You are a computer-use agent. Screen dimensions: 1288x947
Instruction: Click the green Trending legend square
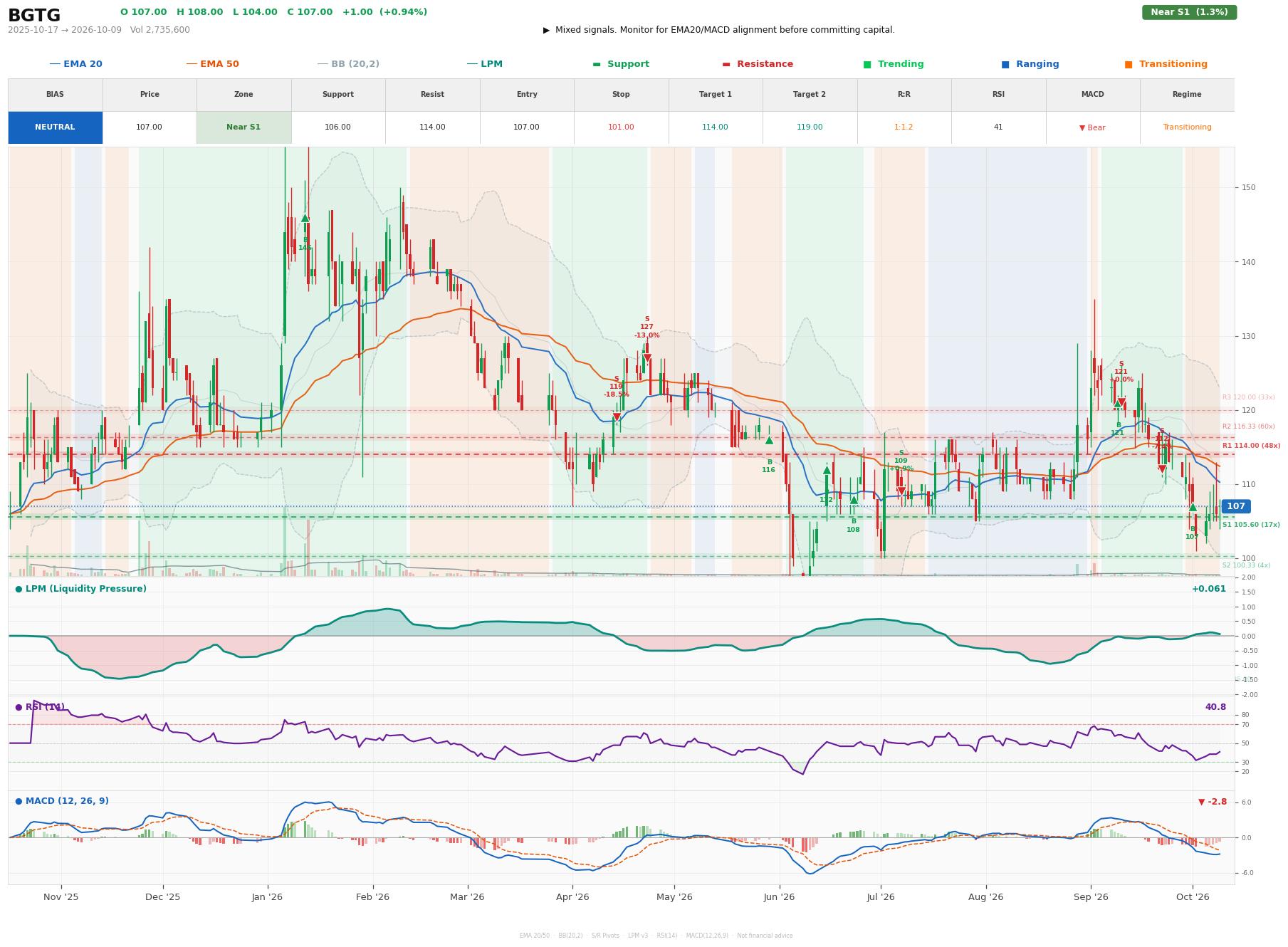[x=867, y=64]
